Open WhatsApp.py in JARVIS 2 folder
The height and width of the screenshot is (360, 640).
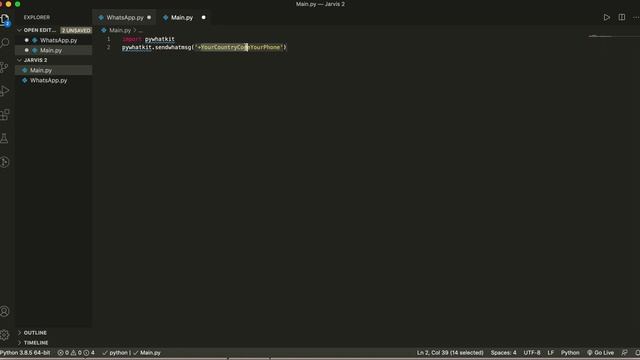48,80
